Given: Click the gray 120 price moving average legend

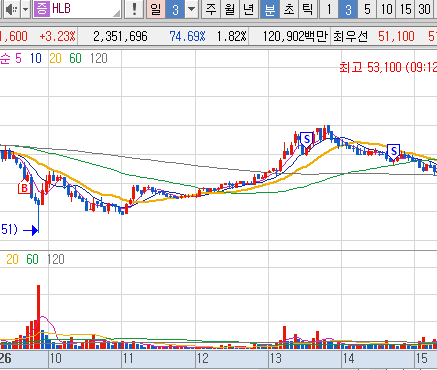Looking at the screenshot, I should pos(99,59).
